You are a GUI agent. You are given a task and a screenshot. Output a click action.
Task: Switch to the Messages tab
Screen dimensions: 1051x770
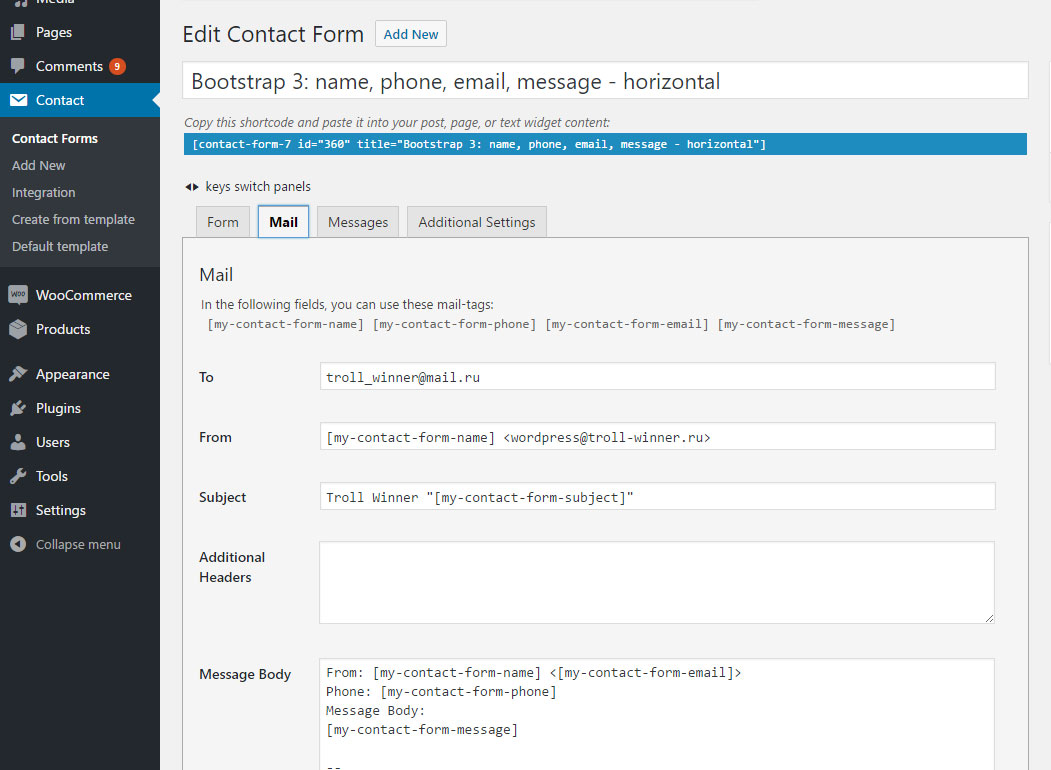pyautogui.click(x=358, y=222)
